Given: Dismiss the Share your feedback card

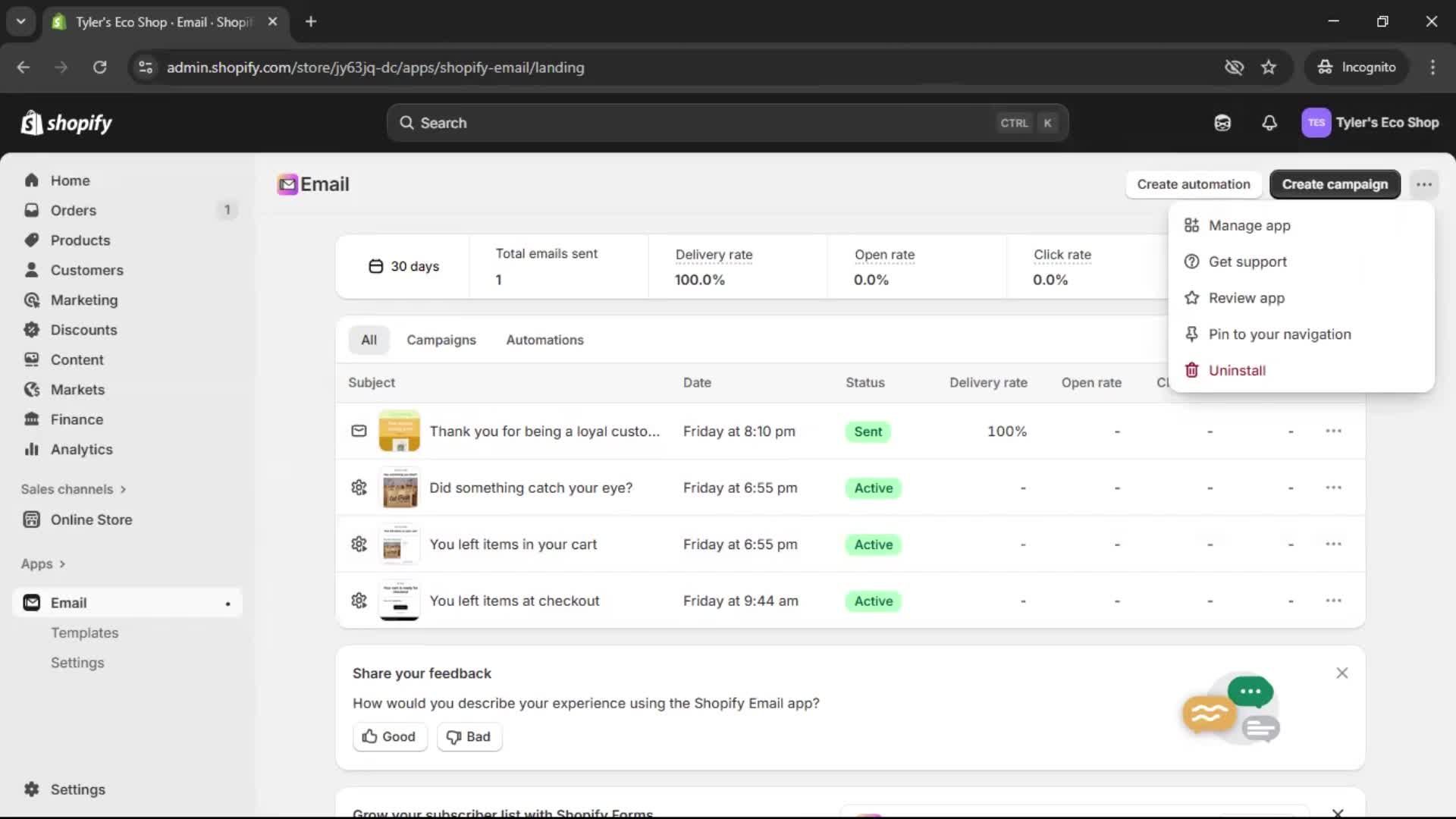Looking at the screenshot, I should pos(1341,673).
